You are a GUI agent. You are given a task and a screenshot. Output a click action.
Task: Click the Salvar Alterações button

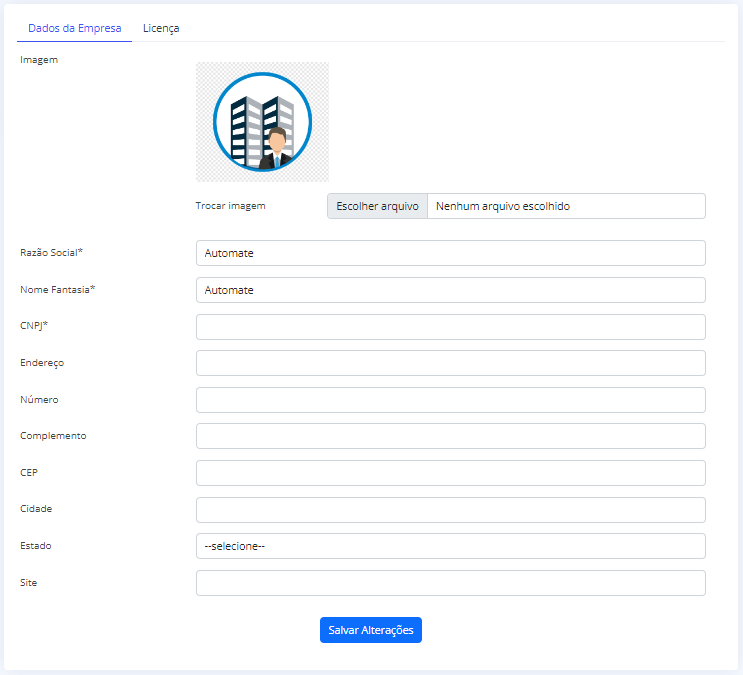(x=371, y=630)
